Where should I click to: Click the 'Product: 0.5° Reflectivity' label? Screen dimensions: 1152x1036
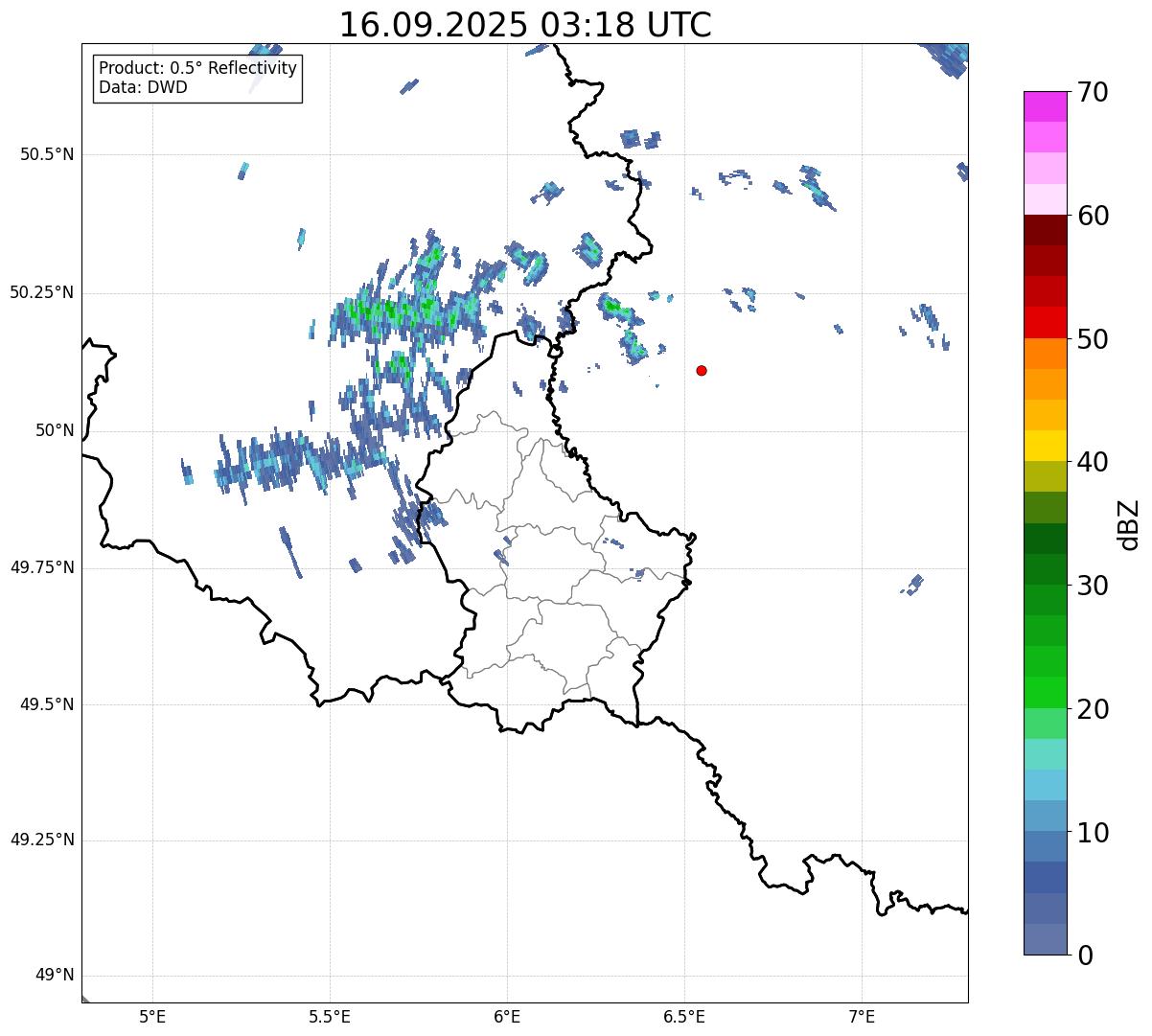tap(197, 68)
